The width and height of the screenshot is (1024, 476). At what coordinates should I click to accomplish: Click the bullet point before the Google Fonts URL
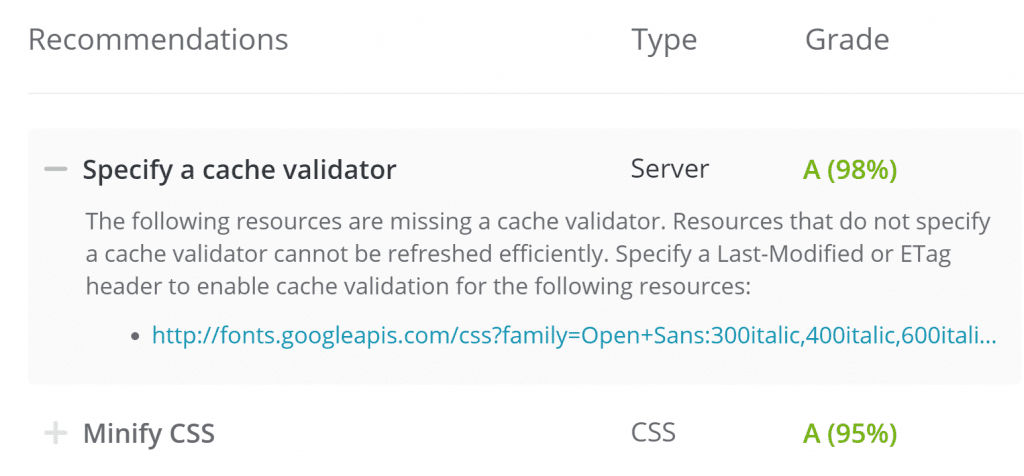tap(135, 336)
